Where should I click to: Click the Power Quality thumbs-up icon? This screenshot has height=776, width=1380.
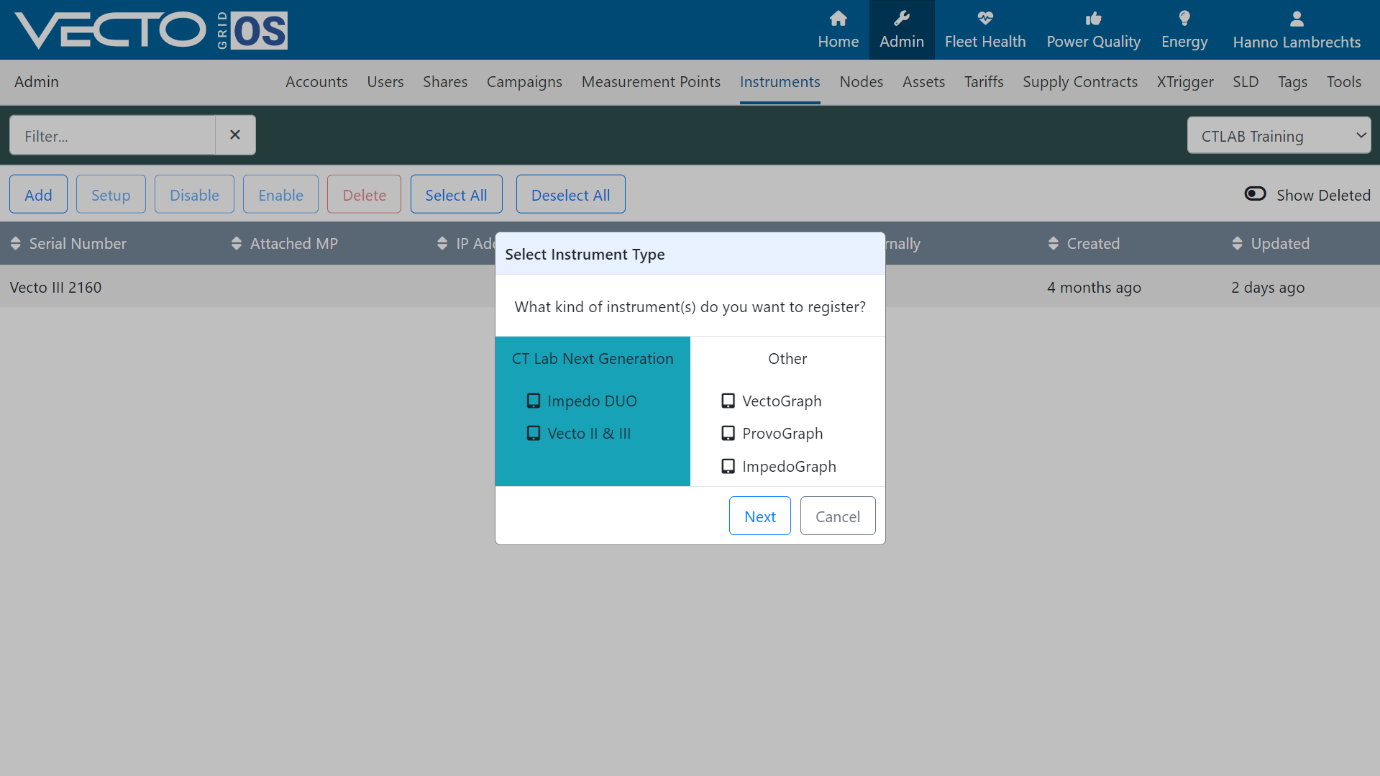(x=1093, y=18)
